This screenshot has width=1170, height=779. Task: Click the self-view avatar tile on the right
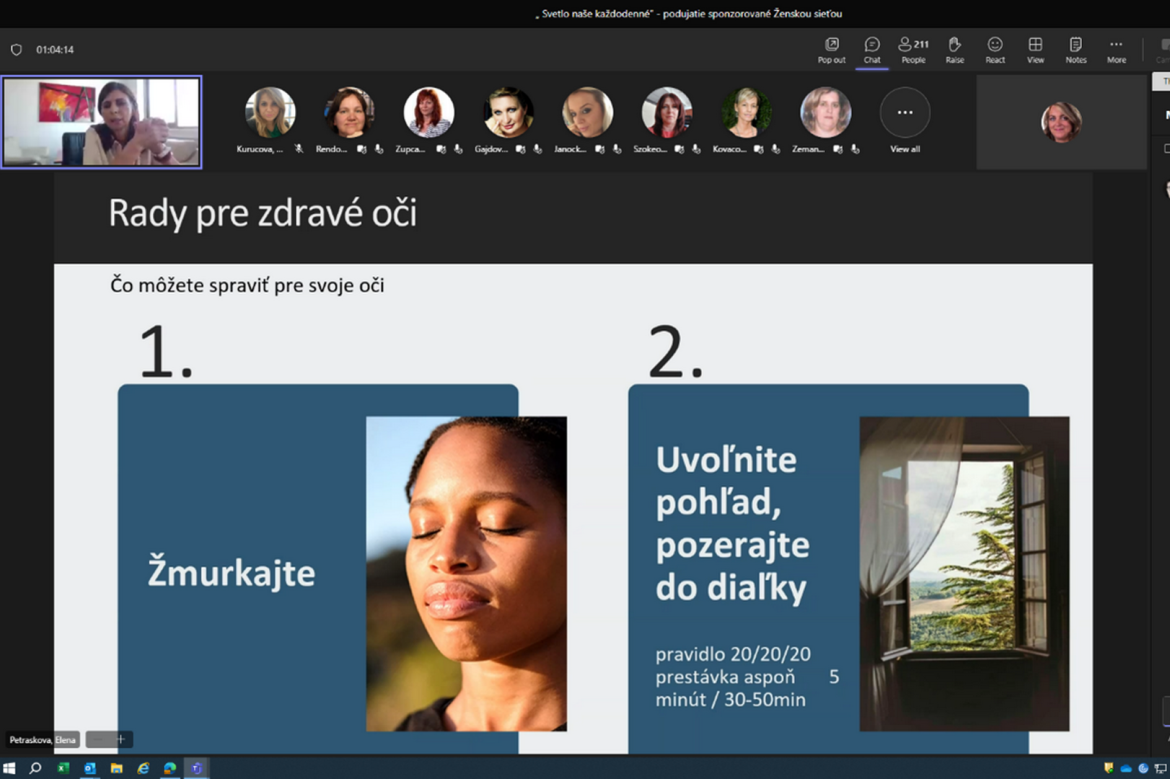click(x=1061, y=122)
